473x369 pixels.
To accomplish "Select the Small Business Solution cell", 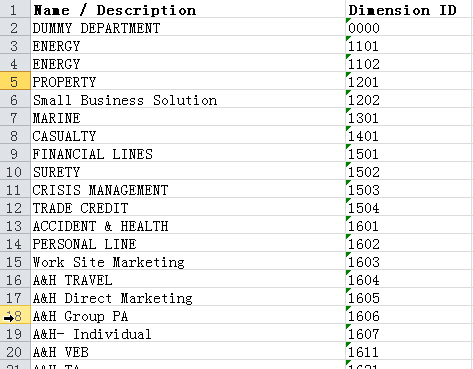I will tap(188, 100).
